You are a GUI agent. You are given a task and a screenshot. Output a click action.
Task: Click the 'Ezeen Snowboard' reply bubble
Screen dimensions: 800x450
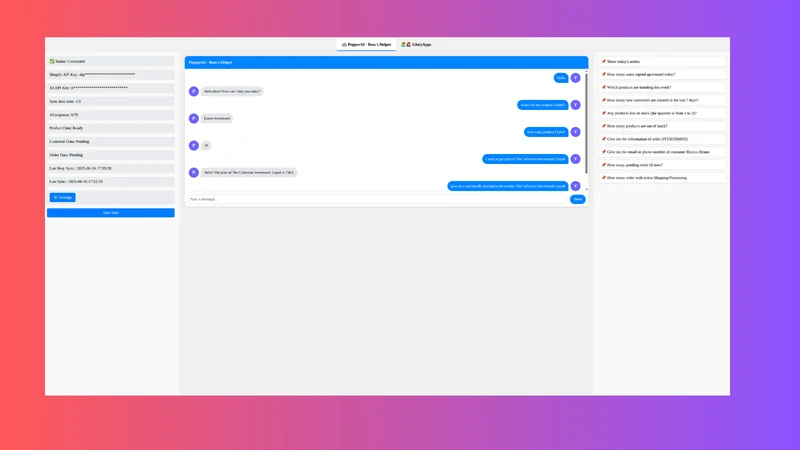(x=217, y=118)
